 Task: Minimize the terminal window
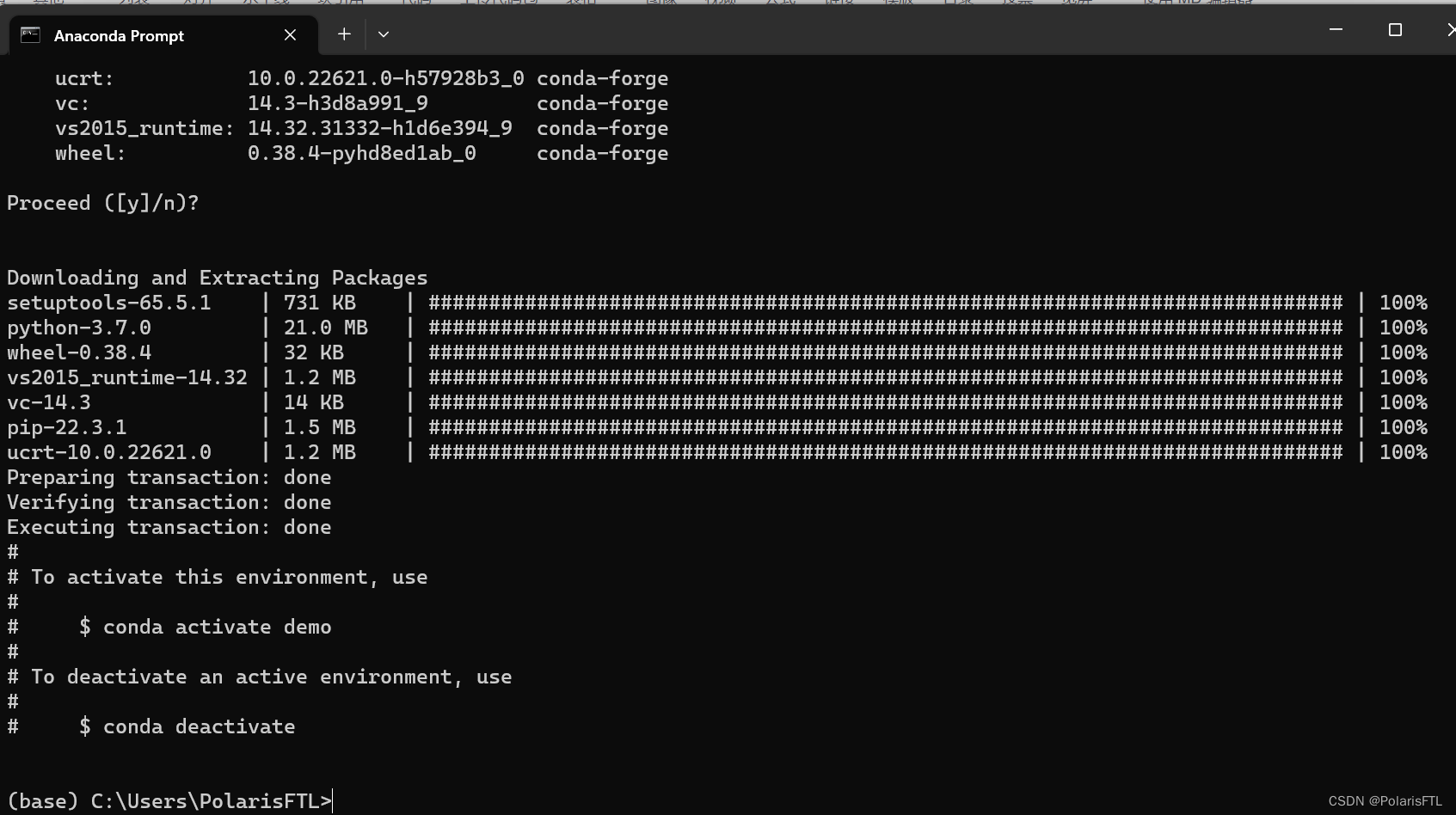1334,28
